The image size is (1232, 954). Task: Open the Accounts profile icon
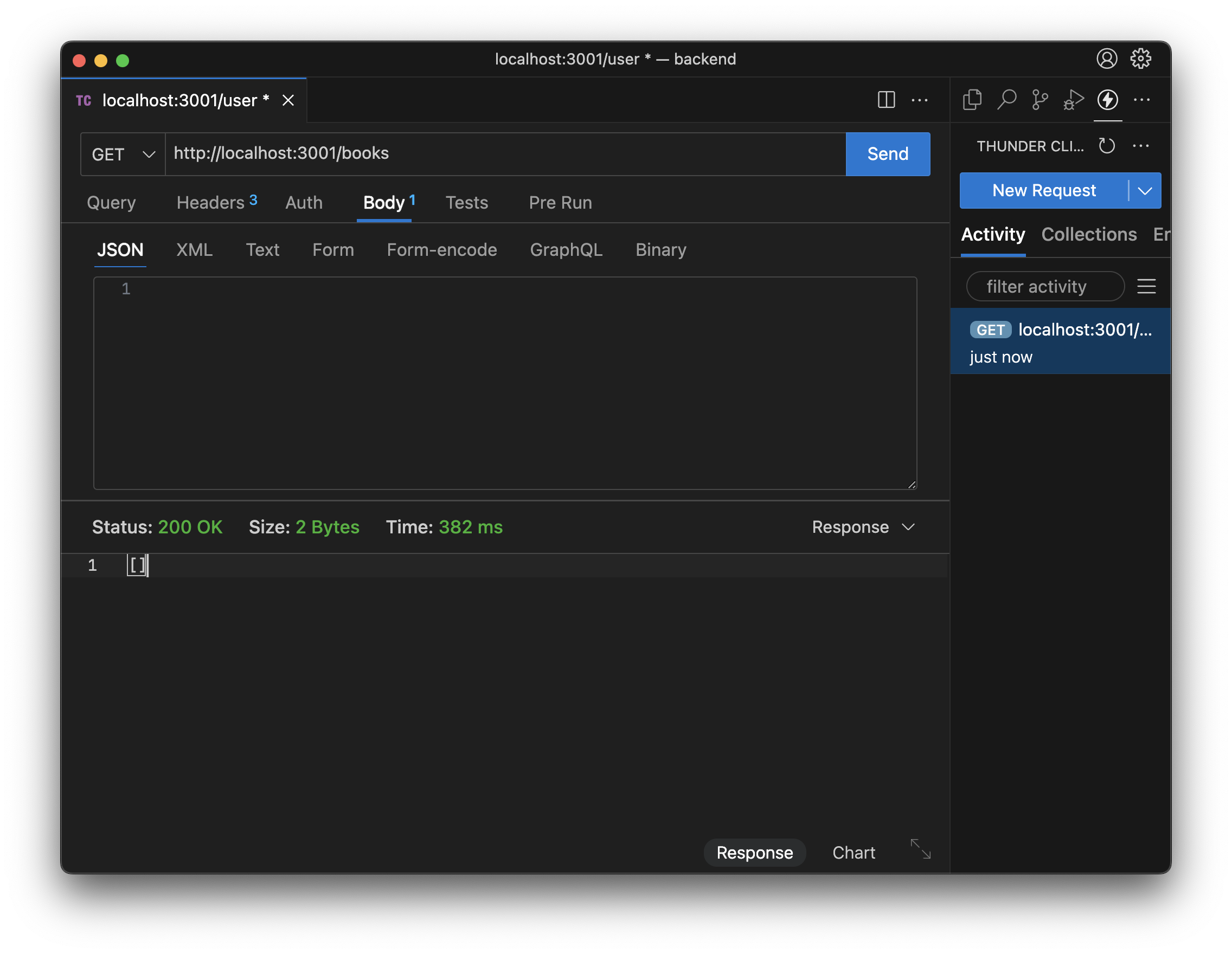pyautogui.click(x=1107, y=59)
